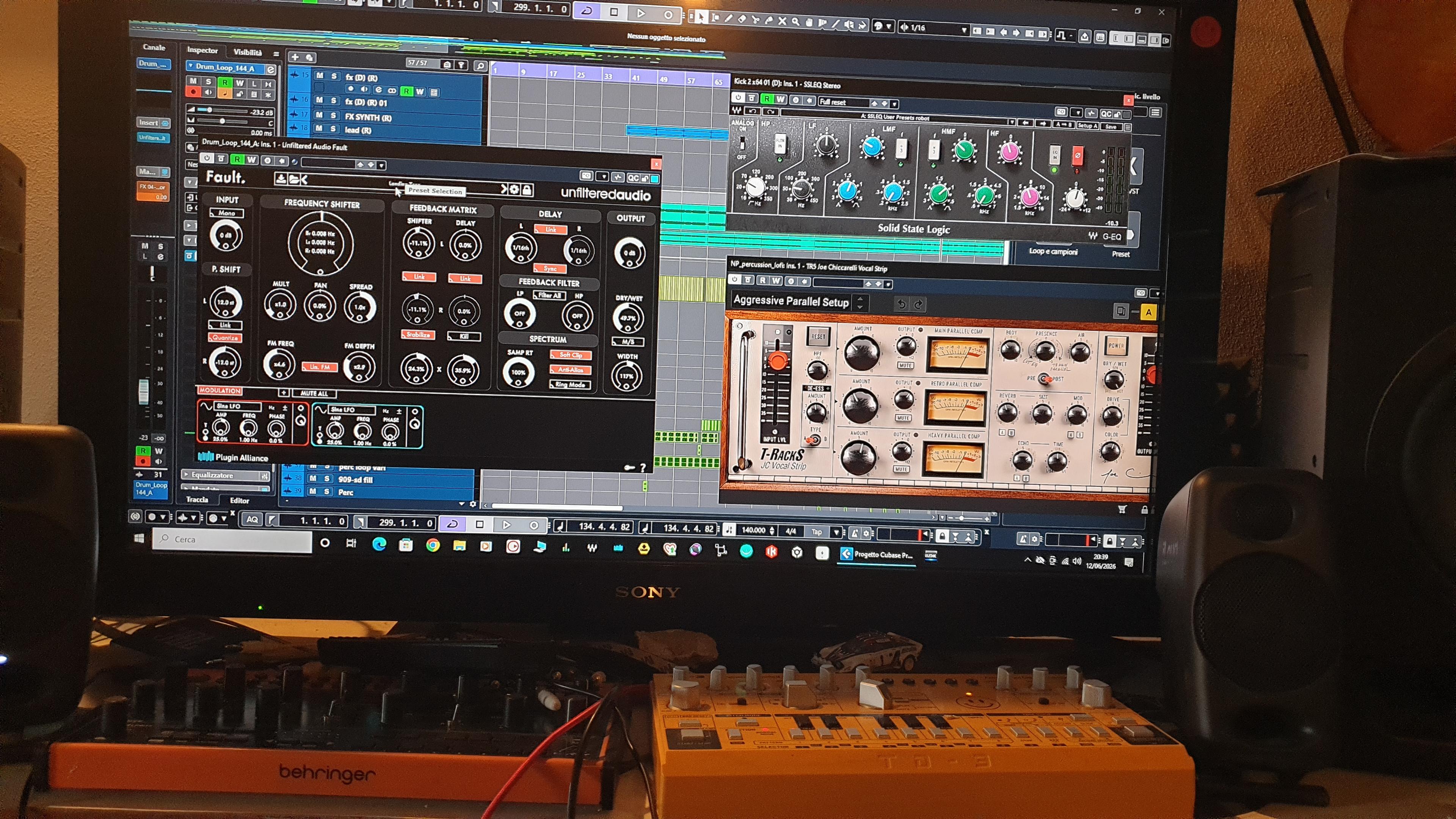Open Google Chrome from the Windows taskbar
The image size is (1456, 819).
pos(433,545)
